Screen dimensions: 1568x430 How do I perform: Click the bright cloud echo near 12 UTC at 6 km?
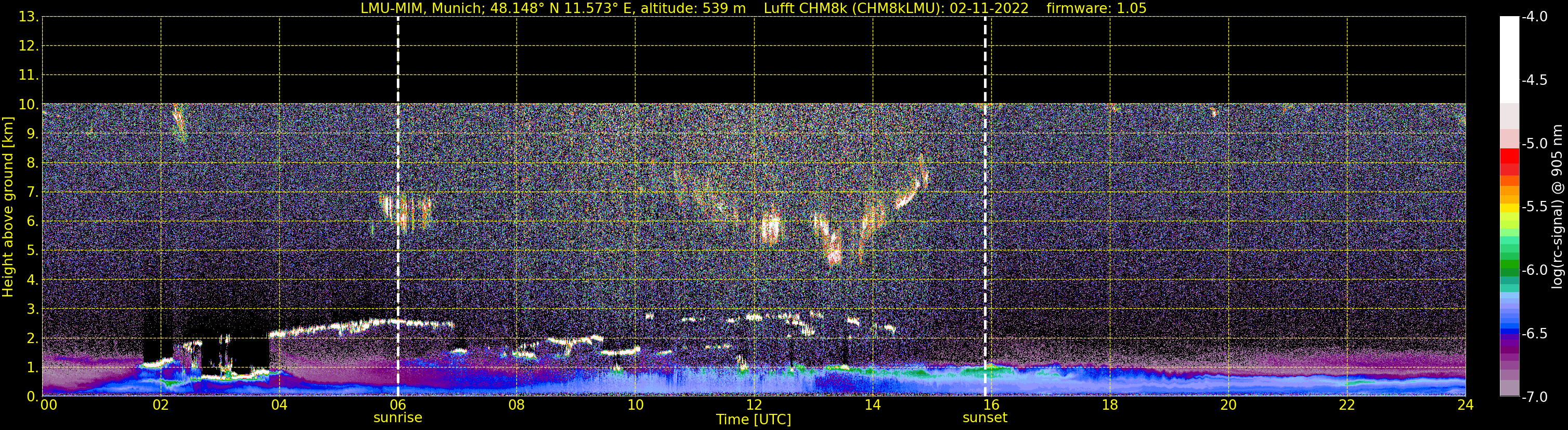(x=771, y=229)
